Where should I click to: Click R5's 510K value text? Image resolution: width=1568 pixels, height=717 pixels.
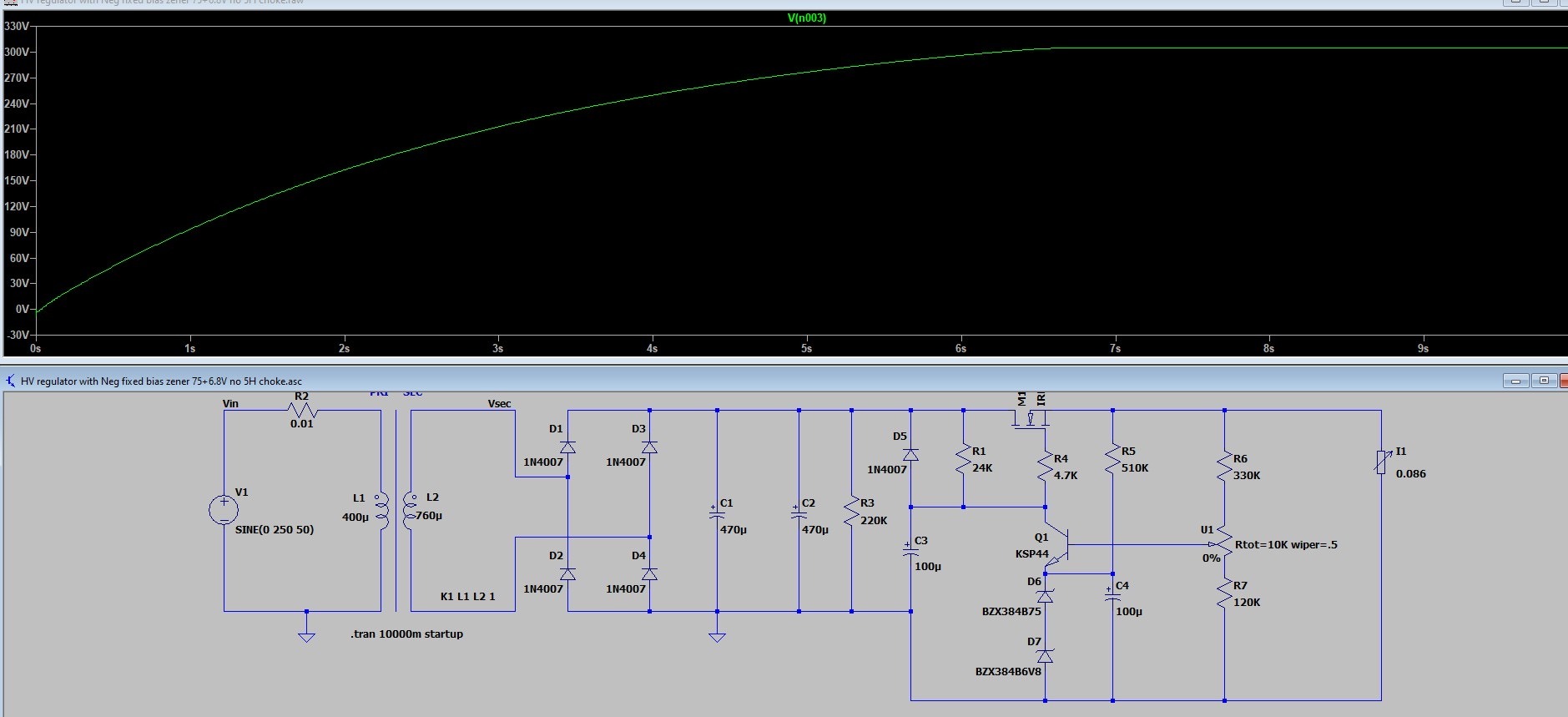[x=1135, y=468]
